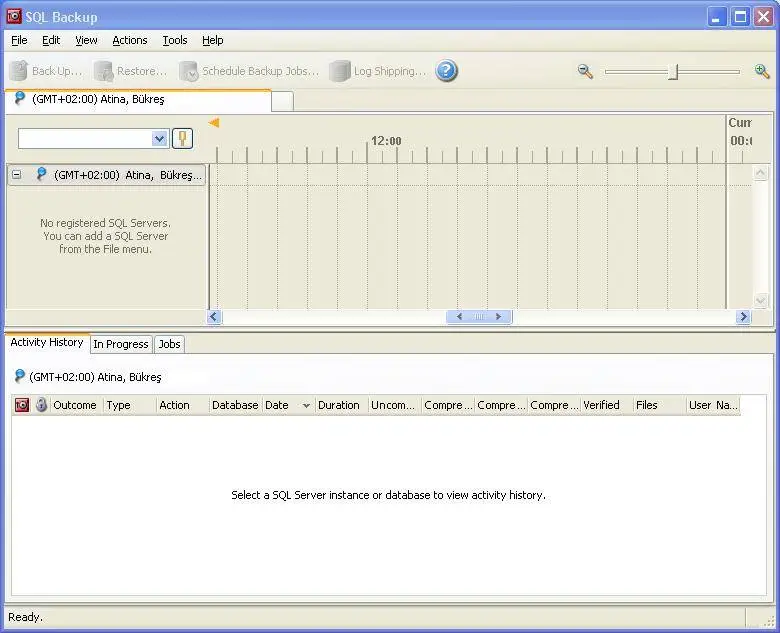The height and width of the screenshot is (633, 780).
Task: Switch to the Jobs tab
Action: [169, 344]
